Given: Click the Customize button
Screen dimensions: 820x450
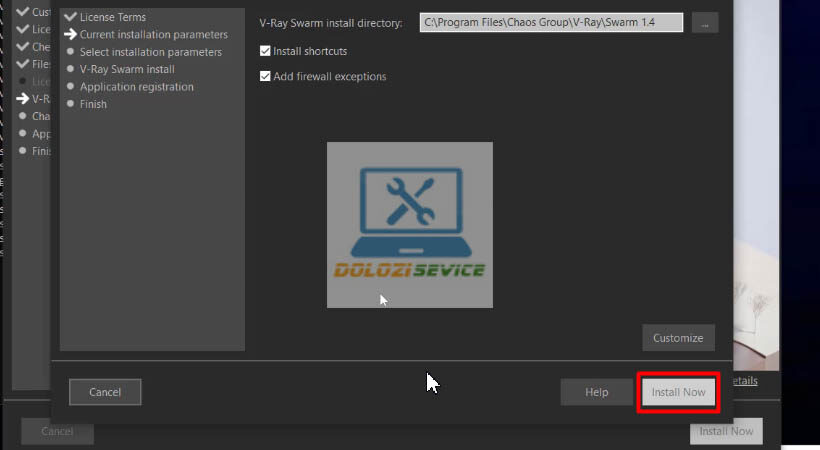Looking at the screenshot, I should (x=678, y=338).
